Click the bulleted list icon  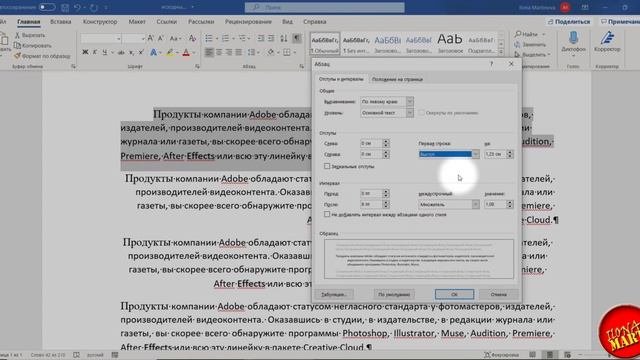(209, 38)
